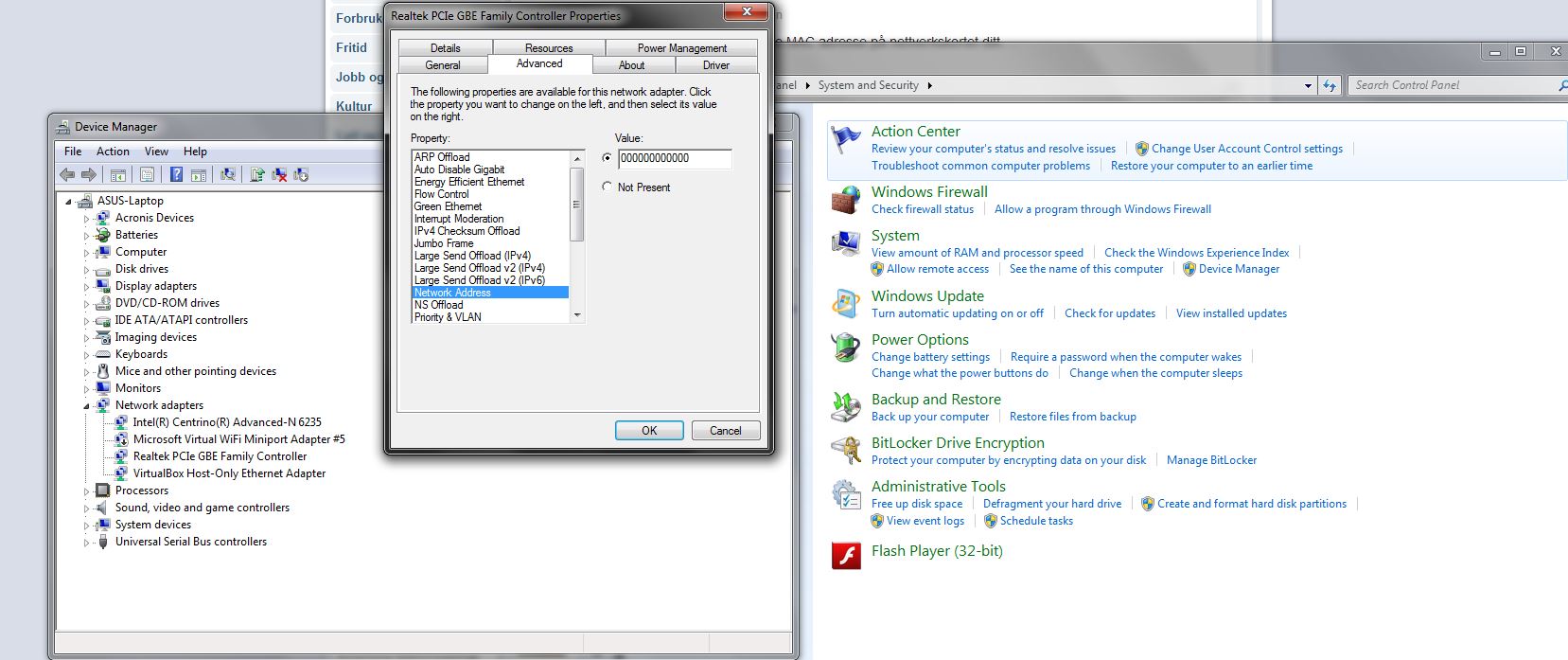Click Update Driver Software toolbar icon
1568x660 pixels.
click(x=257, y=174)
